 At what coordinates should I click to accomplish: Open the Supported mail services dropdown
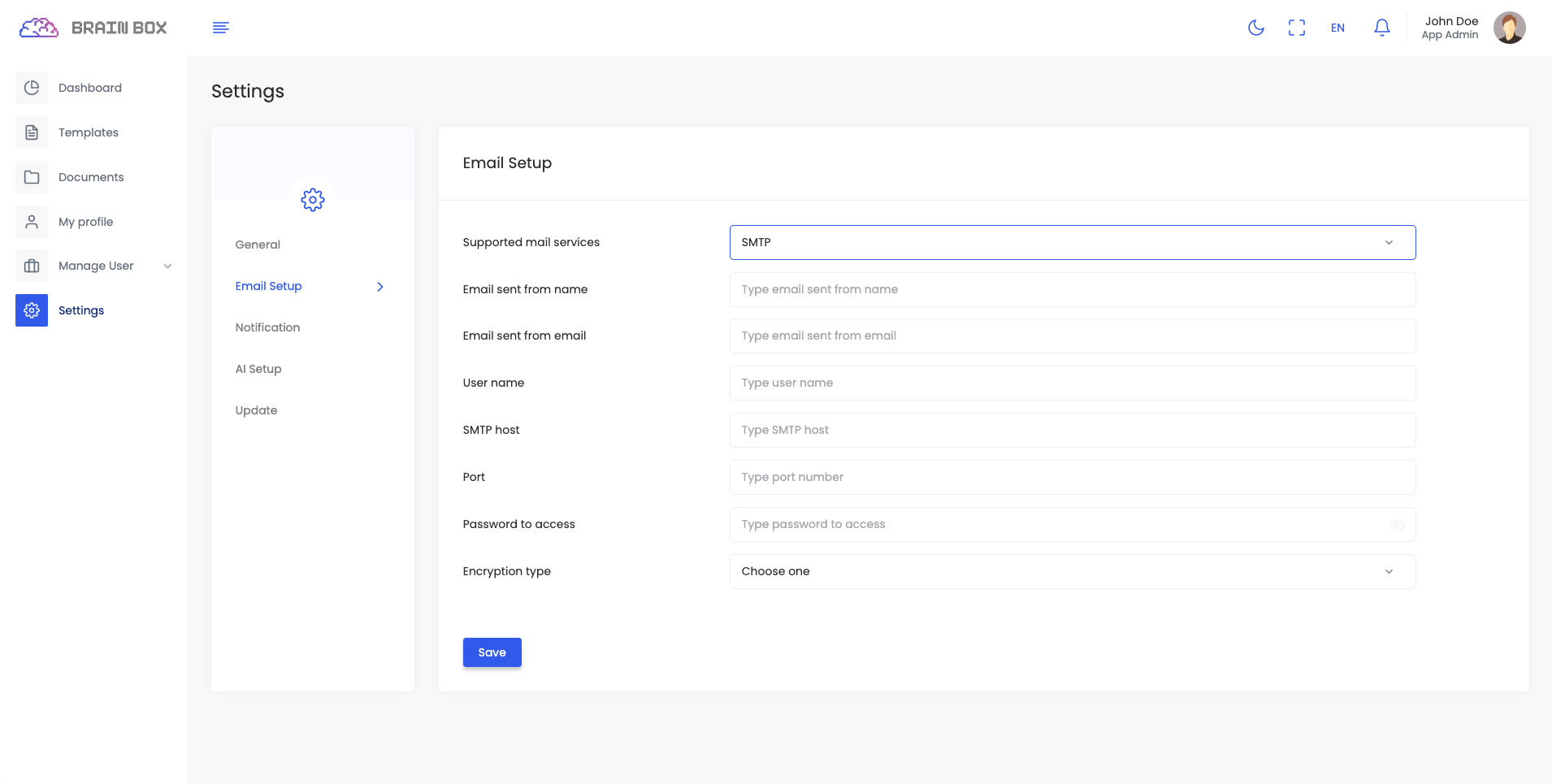[x=1072, y=243]
